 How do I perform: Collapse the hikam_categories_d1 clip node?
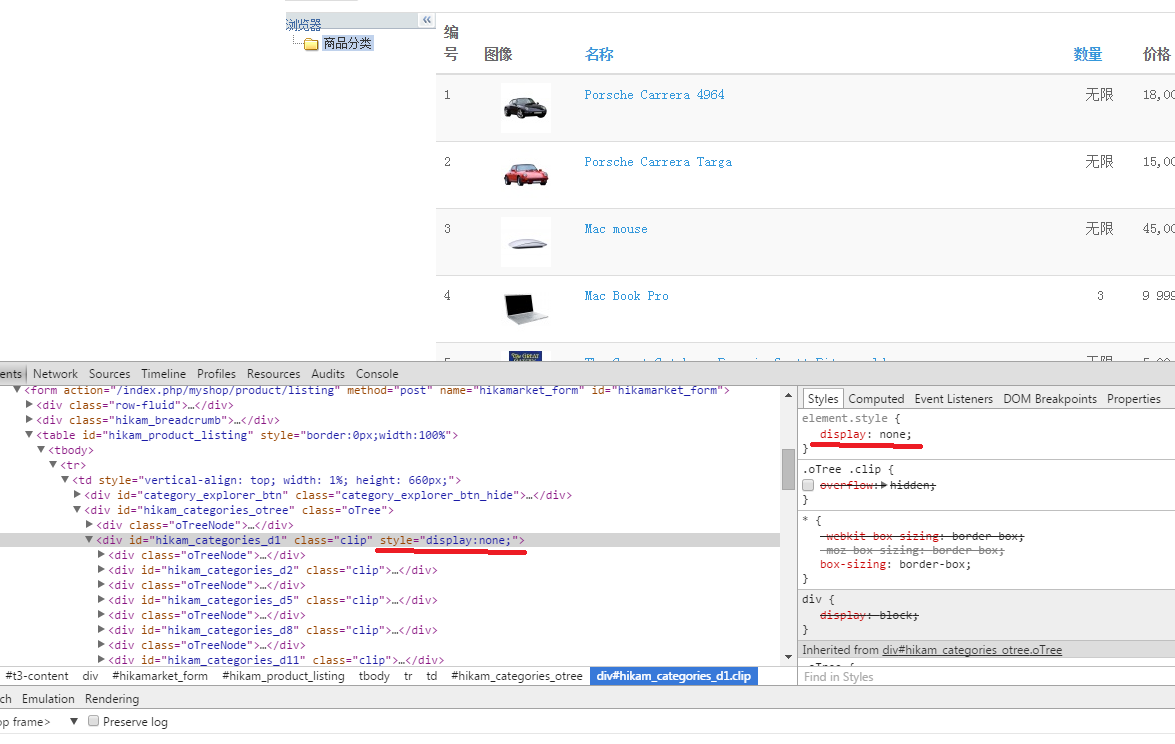pos(89,539)
